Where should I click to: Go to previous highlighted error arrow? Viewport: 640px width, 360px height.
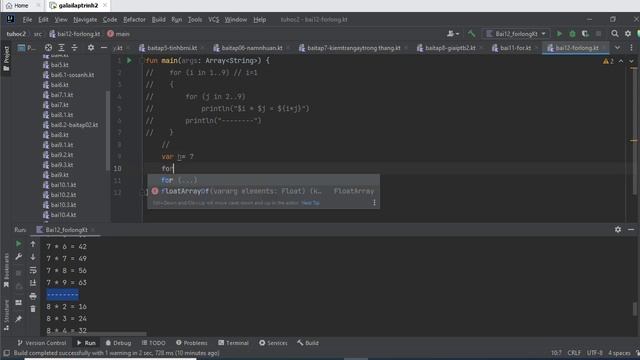coord(621,61)
